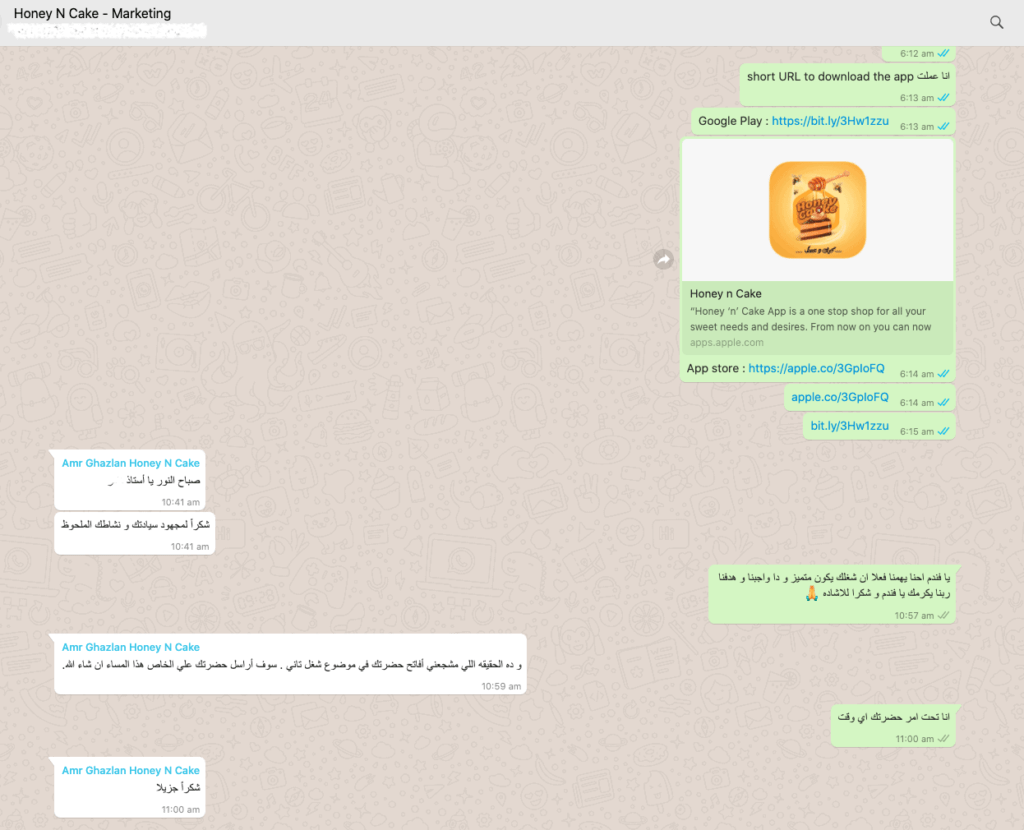
Task: Click the read ticks on the 6:15 am message
Action: tap(944, 432)
